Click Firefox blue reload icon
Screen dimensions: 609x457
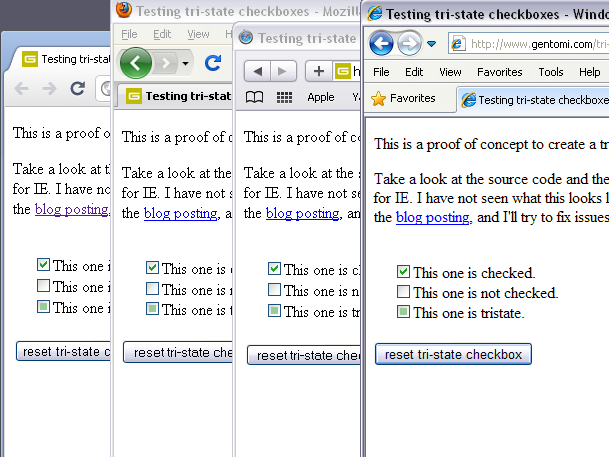click(x=213, y=63)
